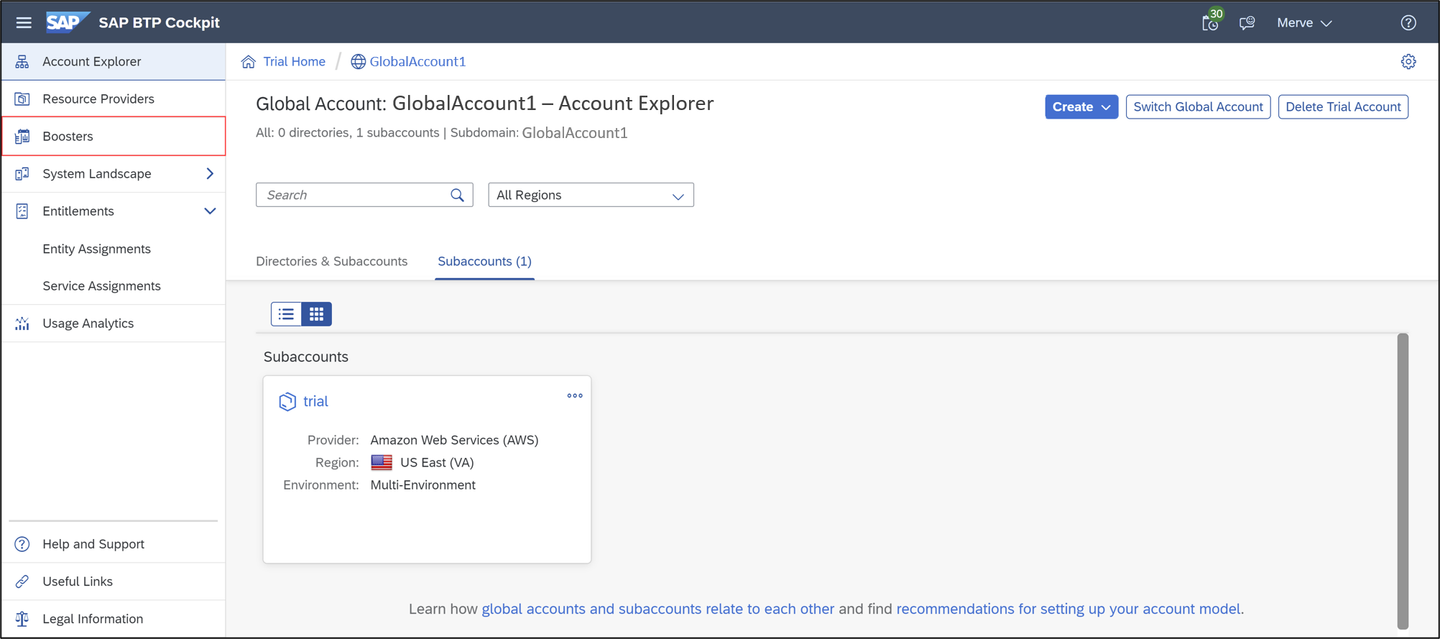Open the hamburger navigation menu

[24, 22]
